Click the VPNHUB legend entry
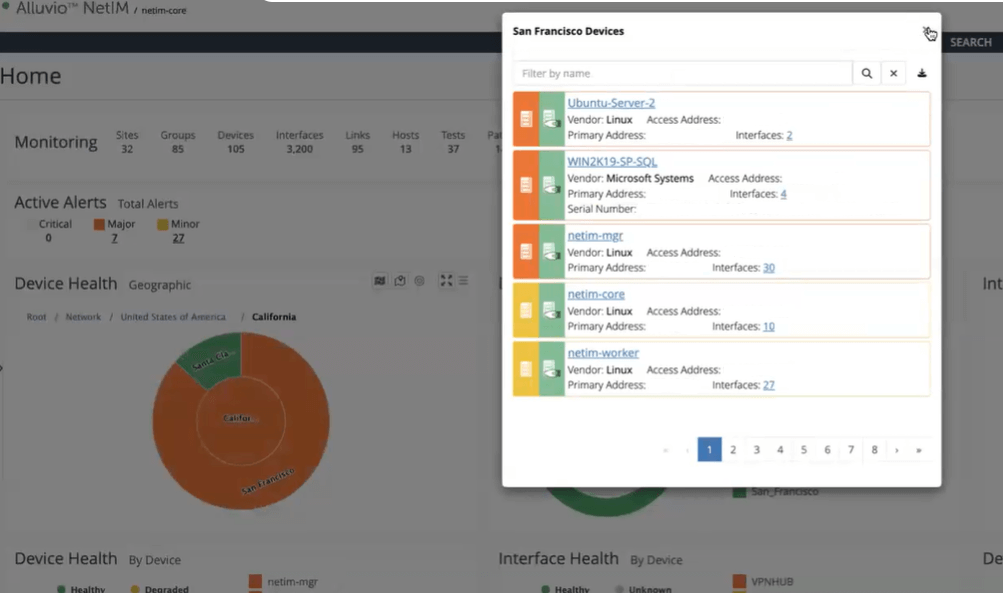Screen dimensions: 1003x593 click(x=763, y=581)
